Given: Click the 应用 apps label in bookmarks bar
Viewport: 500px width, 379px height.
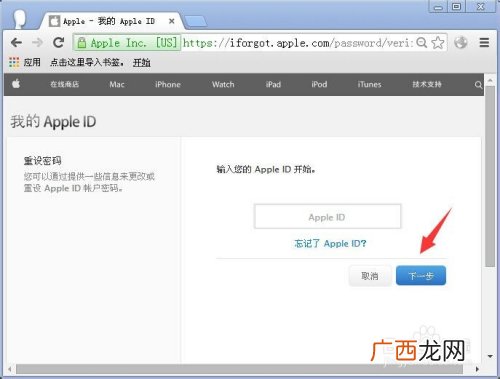Looking at the screenshot, I should click(32, 62).
